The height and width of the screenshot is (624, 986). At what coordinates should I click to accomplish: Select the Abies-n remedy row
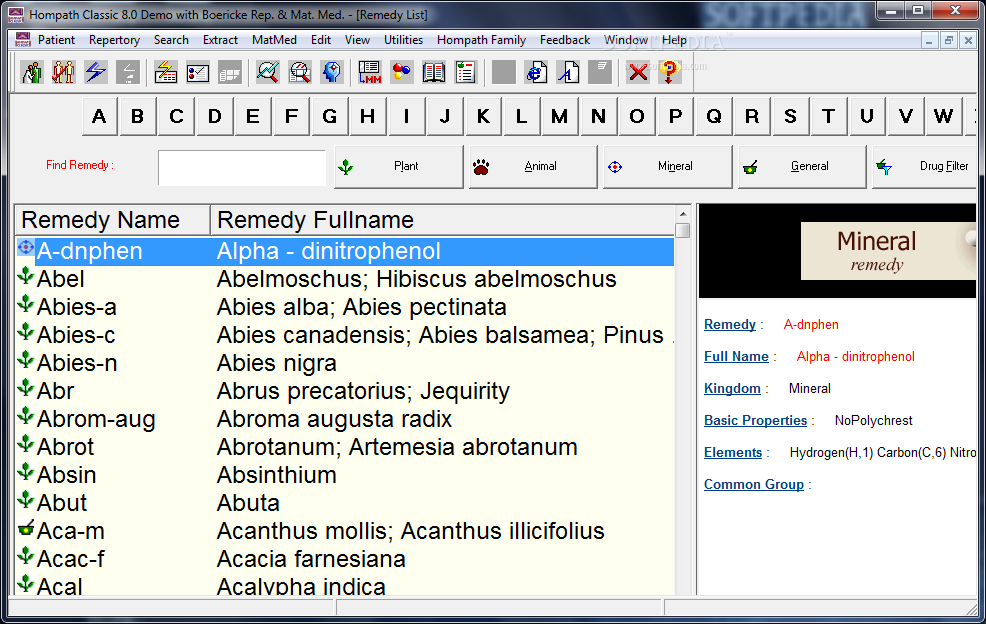[x=345, y=363]
